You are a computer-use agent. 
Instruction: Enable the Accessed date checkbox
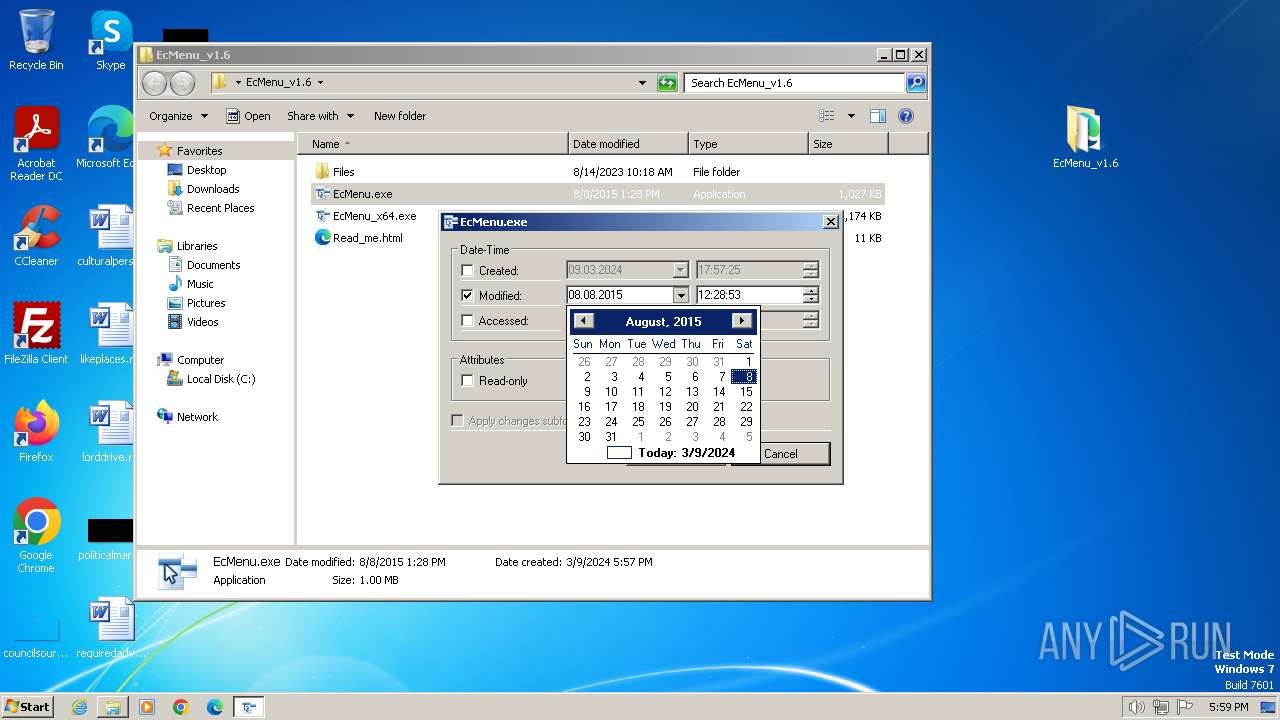tap(467, 321)
